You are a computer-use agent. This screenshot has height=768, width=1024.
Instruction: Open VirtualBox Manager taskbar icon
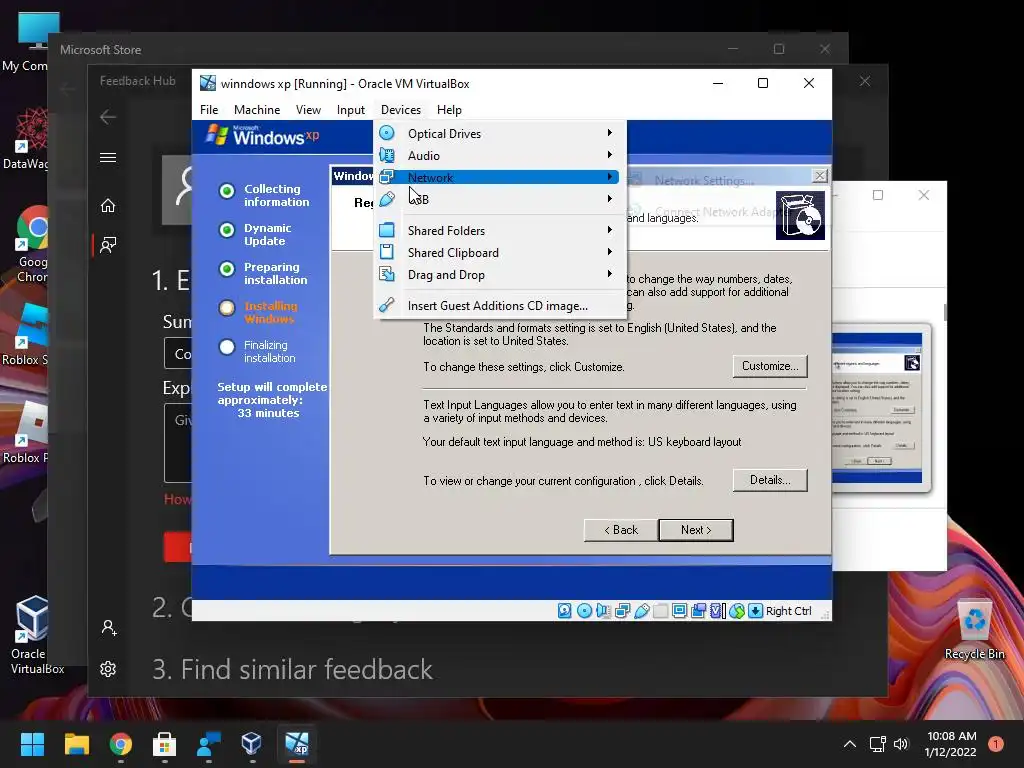pos(251,744)
